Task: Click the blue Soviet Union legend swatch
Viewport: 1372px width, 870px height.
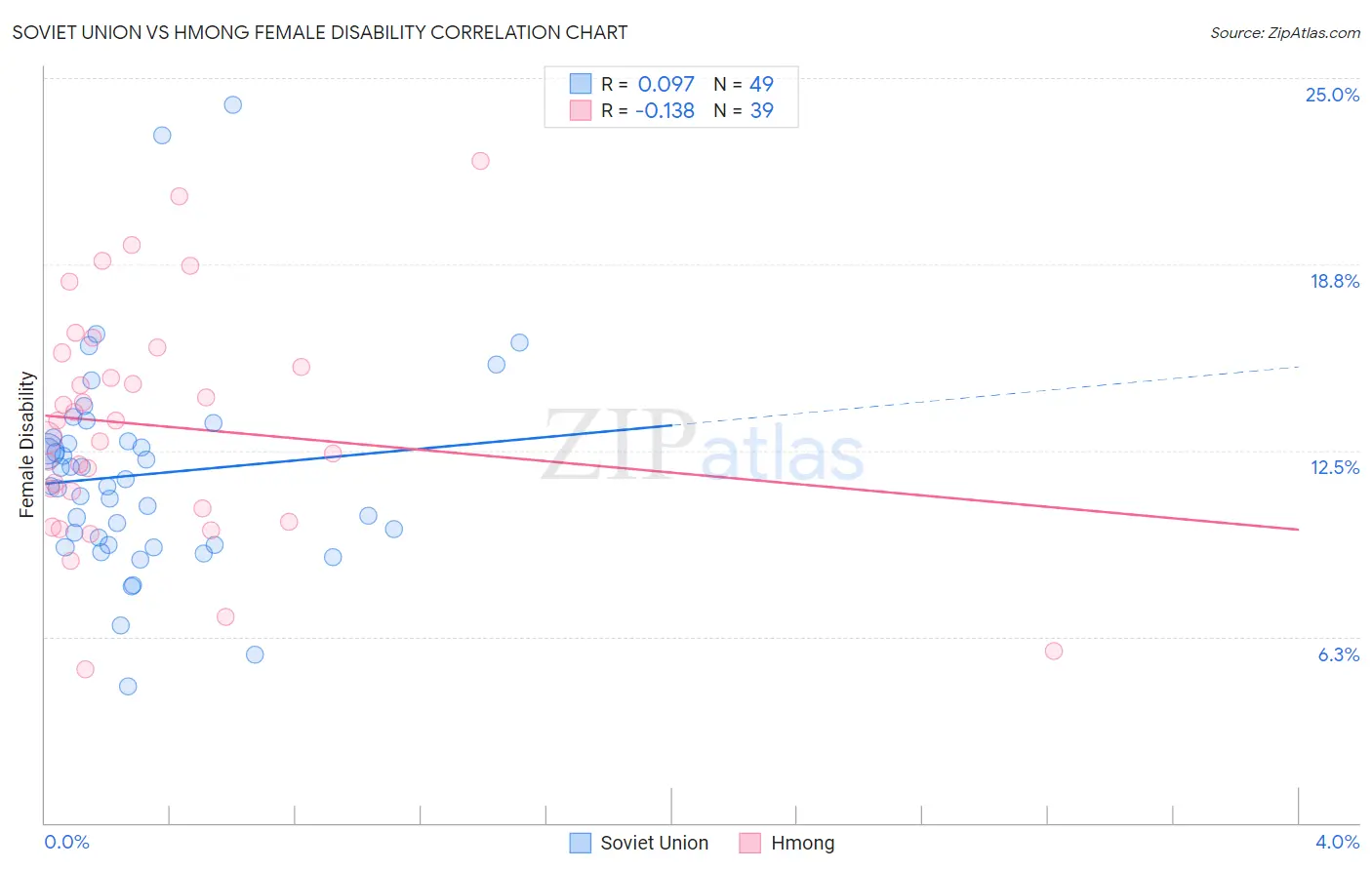Action: [581, 843]
